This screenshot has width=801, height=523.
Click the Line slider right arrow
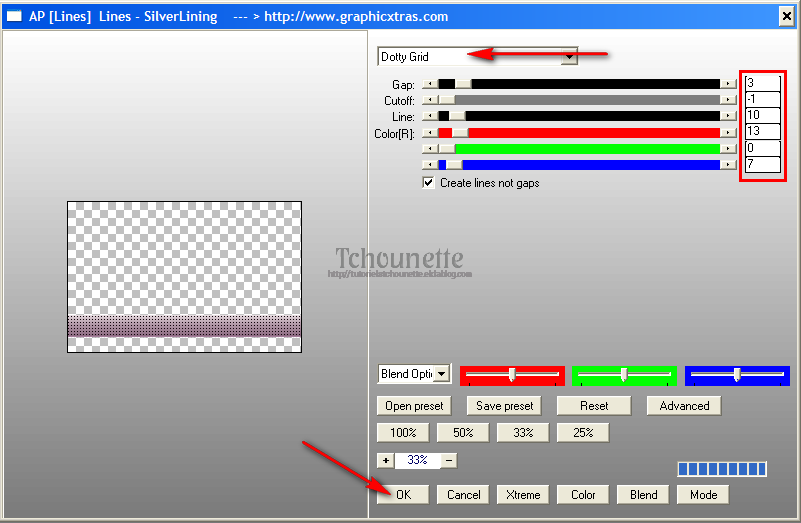[729, 117]
